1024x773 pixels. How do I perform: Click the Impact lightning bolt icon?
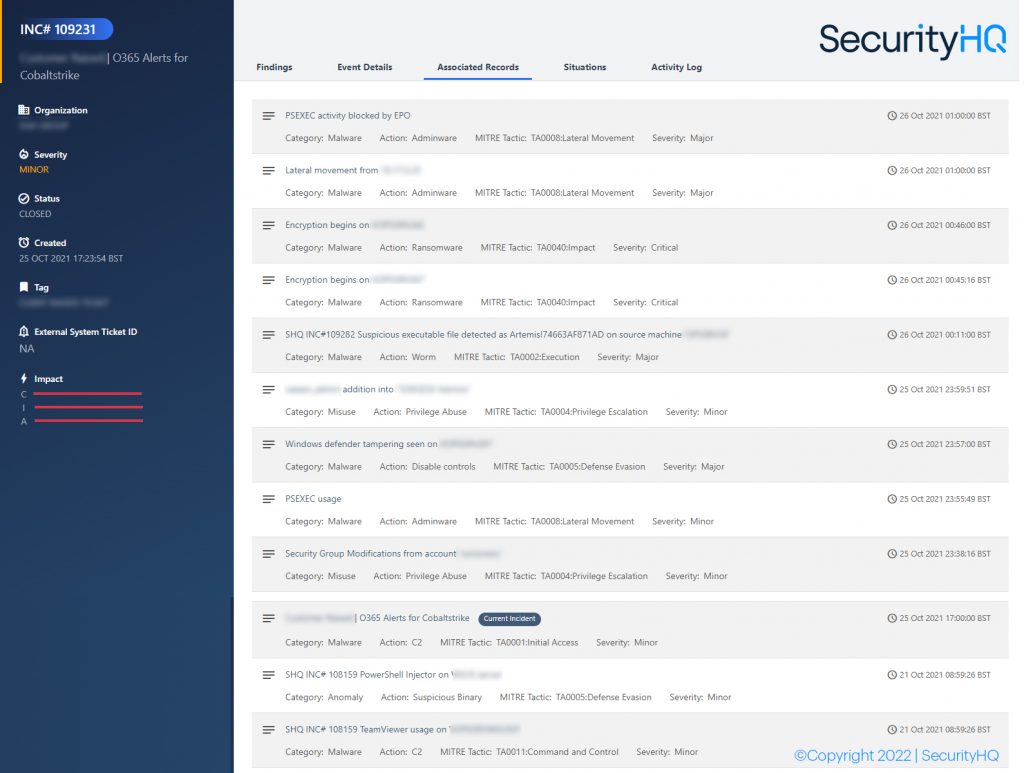(24, 378)
